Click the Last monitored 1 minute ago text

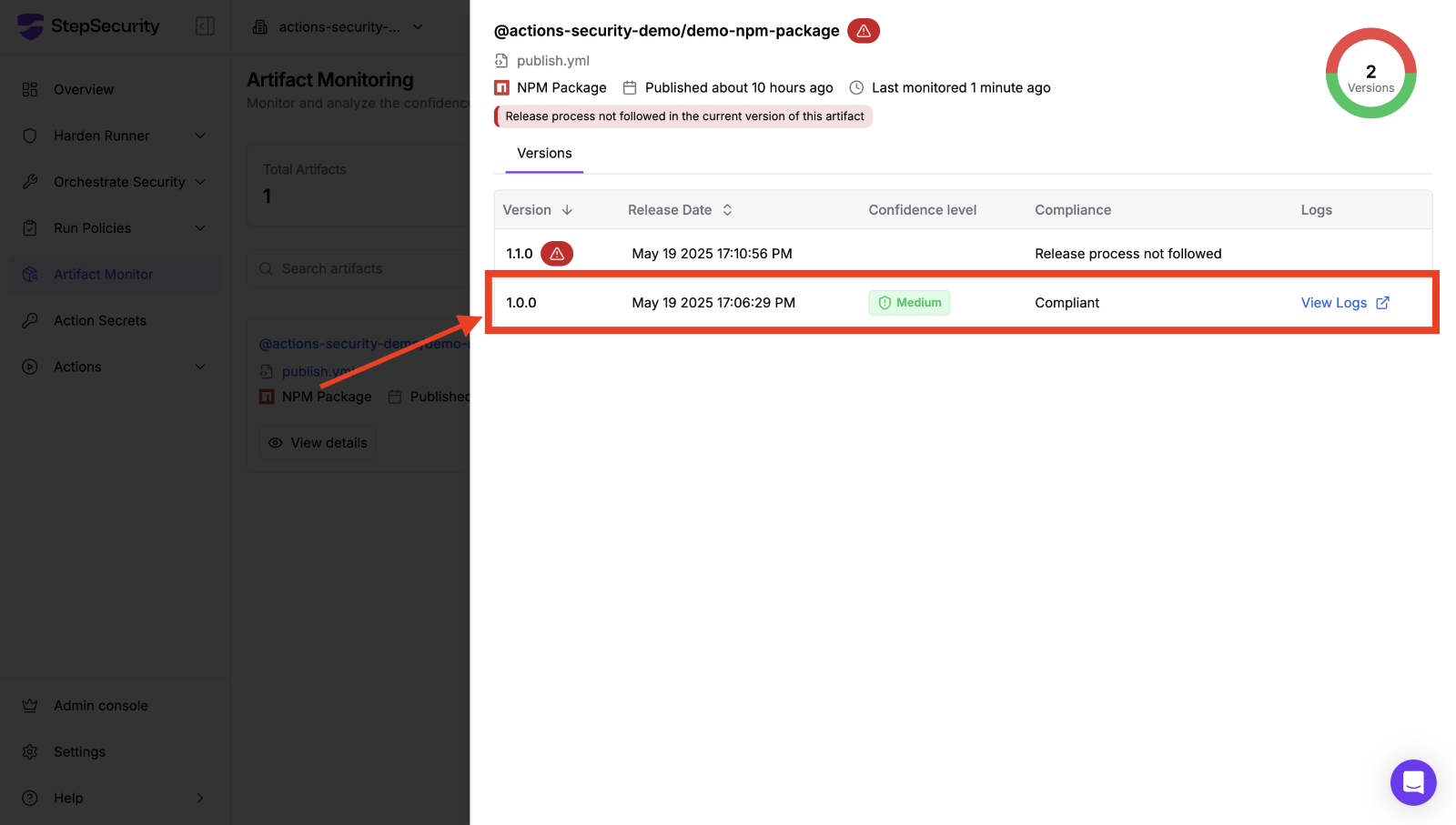tap(961, 87)
